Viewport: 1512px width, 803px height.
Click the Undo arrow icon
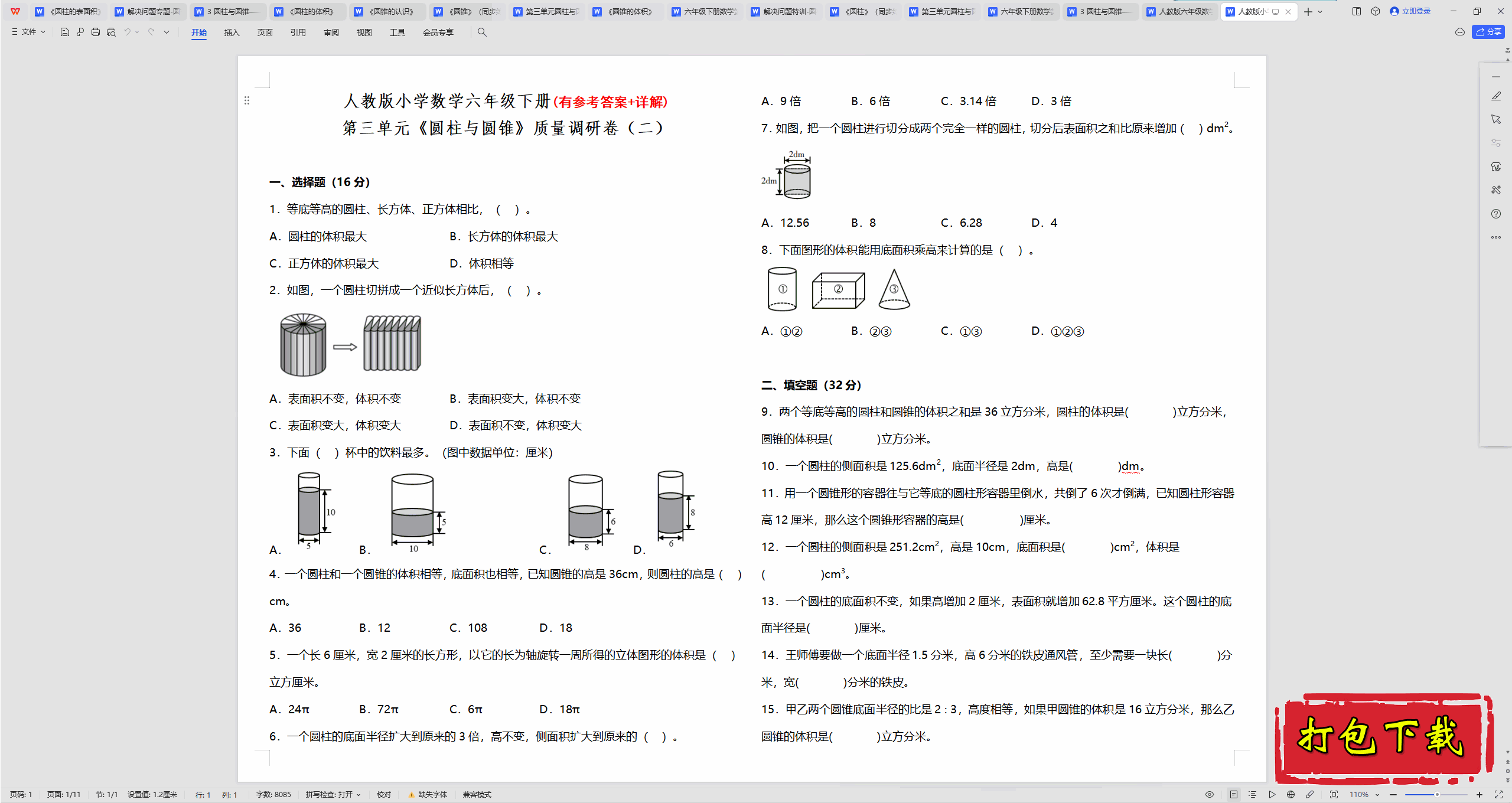tap(127, 32)
